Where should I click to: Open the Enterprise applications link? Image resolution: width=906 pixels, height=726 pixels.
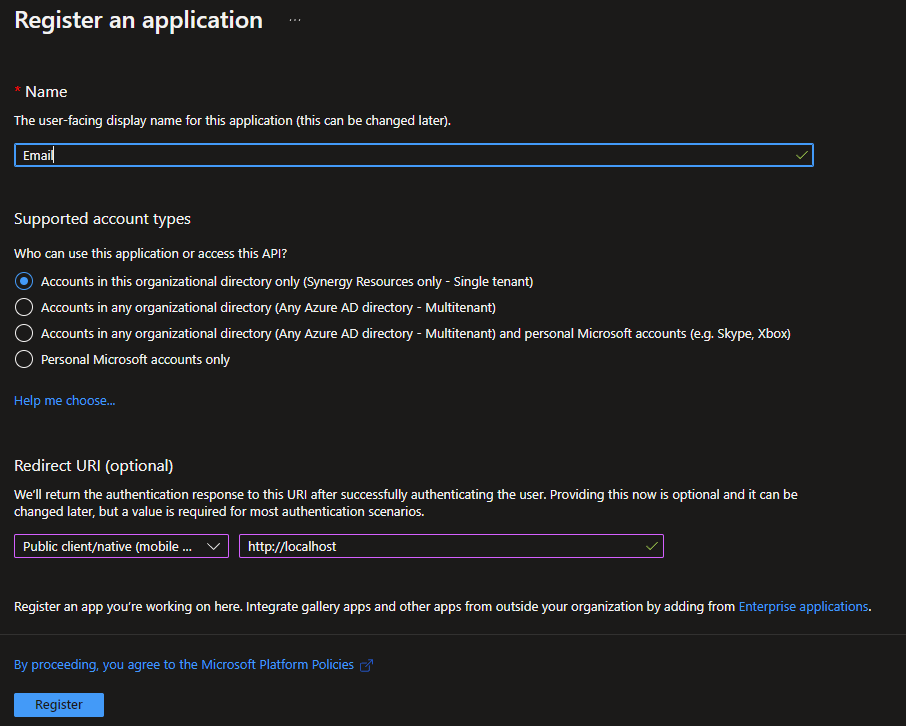(803, 606)
